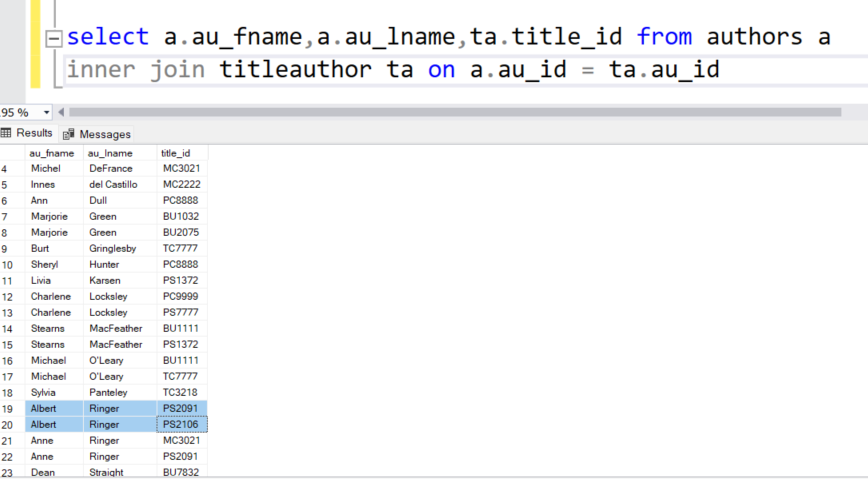Image resolution: width=868 pixels, height=479 pixels.
Task: Click the 'select' keyword in the query
Action: click(108, 37)
